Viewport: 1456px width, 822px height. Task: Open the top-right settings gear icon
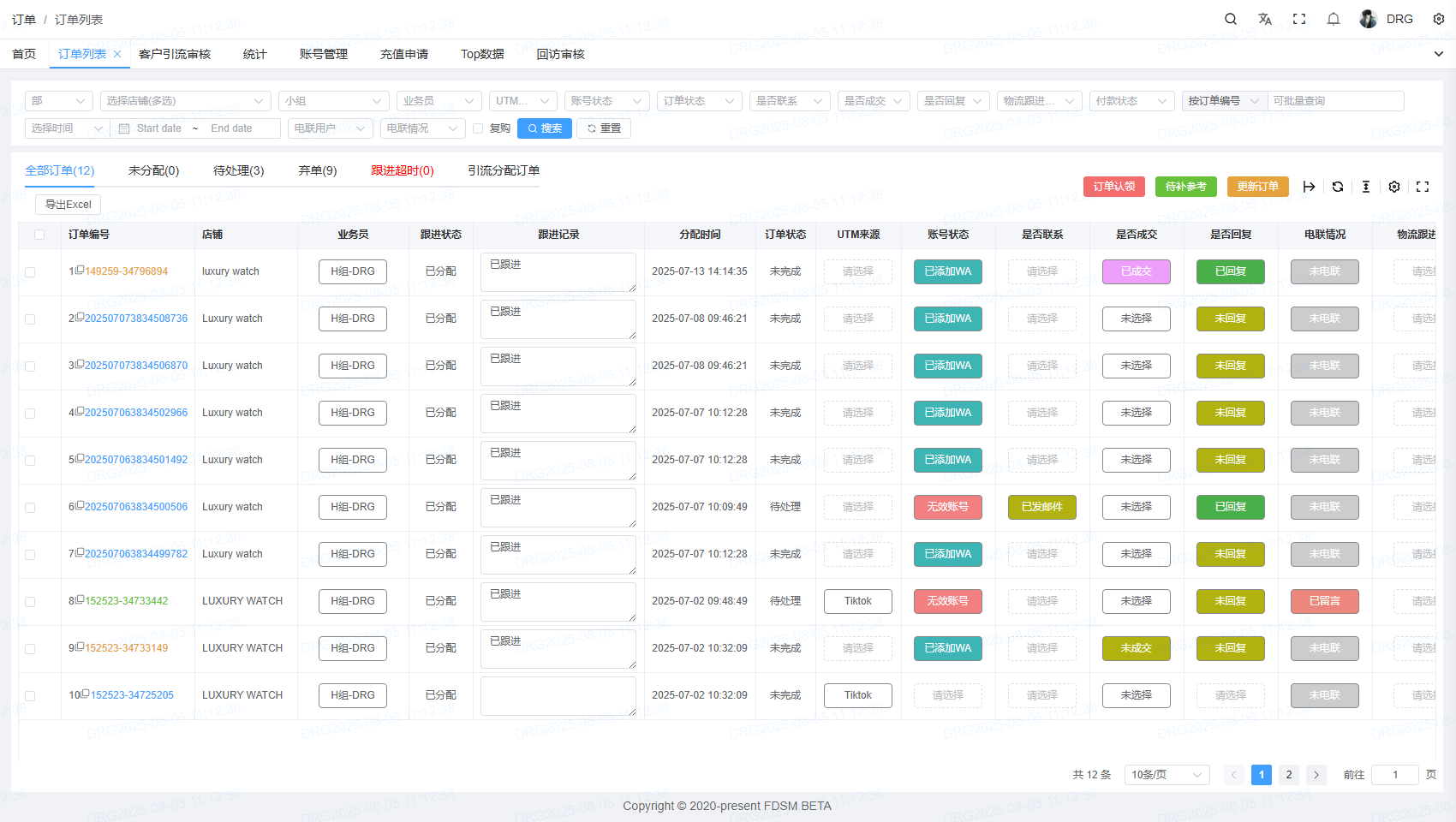1439,19
